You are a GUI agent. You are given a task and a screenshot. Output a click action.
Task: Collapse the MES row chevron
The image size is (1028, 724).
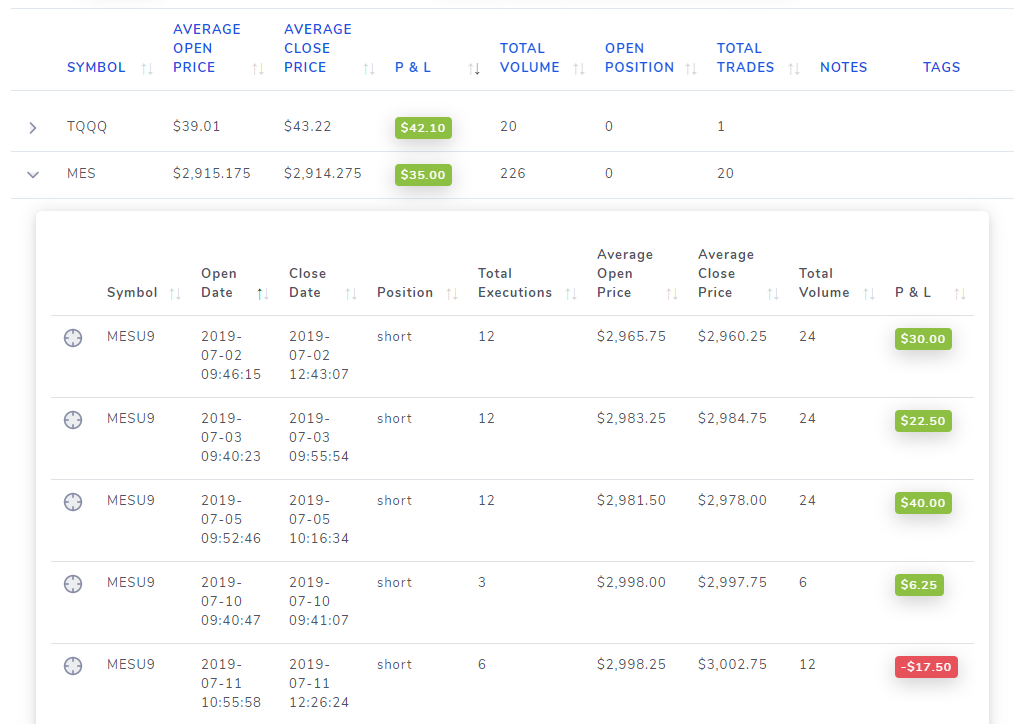(33, 174)
